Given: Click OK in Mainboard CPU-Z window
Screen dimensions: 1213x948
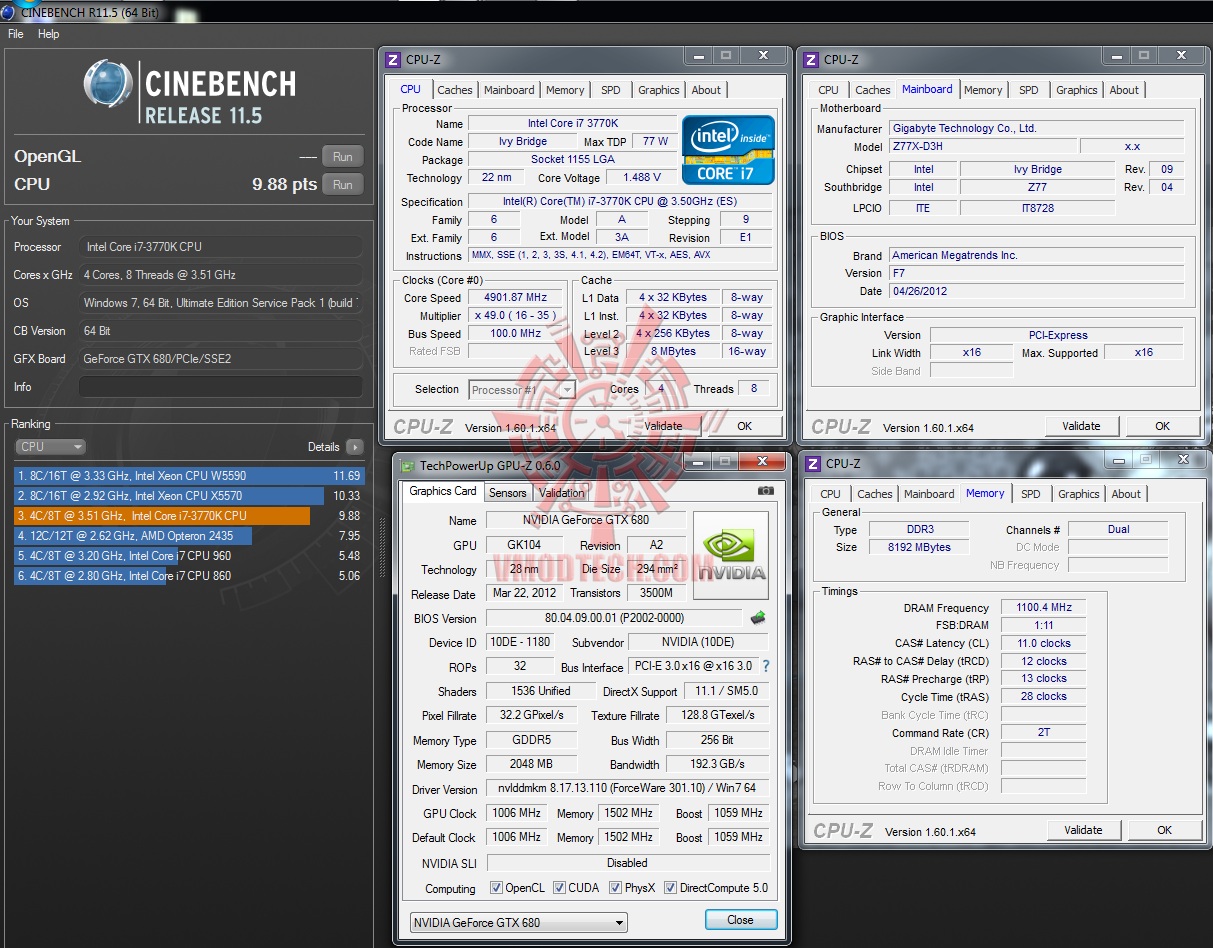Looking at the screenshot, I should coord(1162,426).
